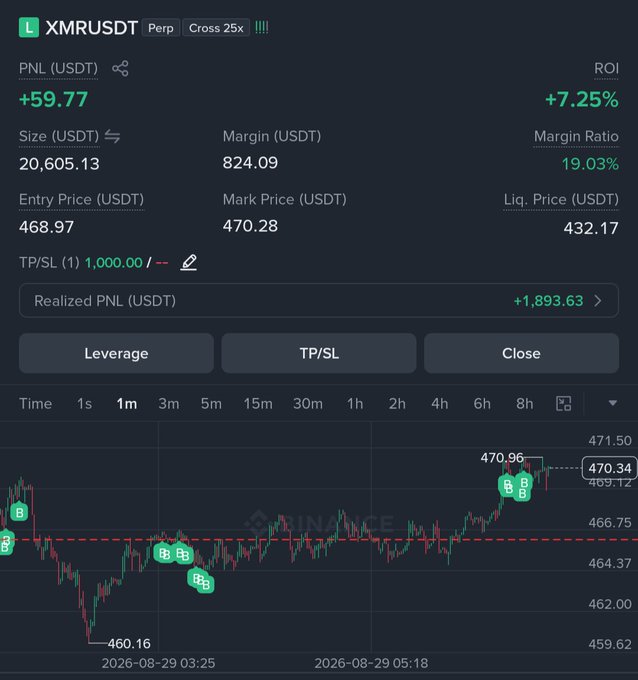Tap the Size (USDT) label

[59, 137]
